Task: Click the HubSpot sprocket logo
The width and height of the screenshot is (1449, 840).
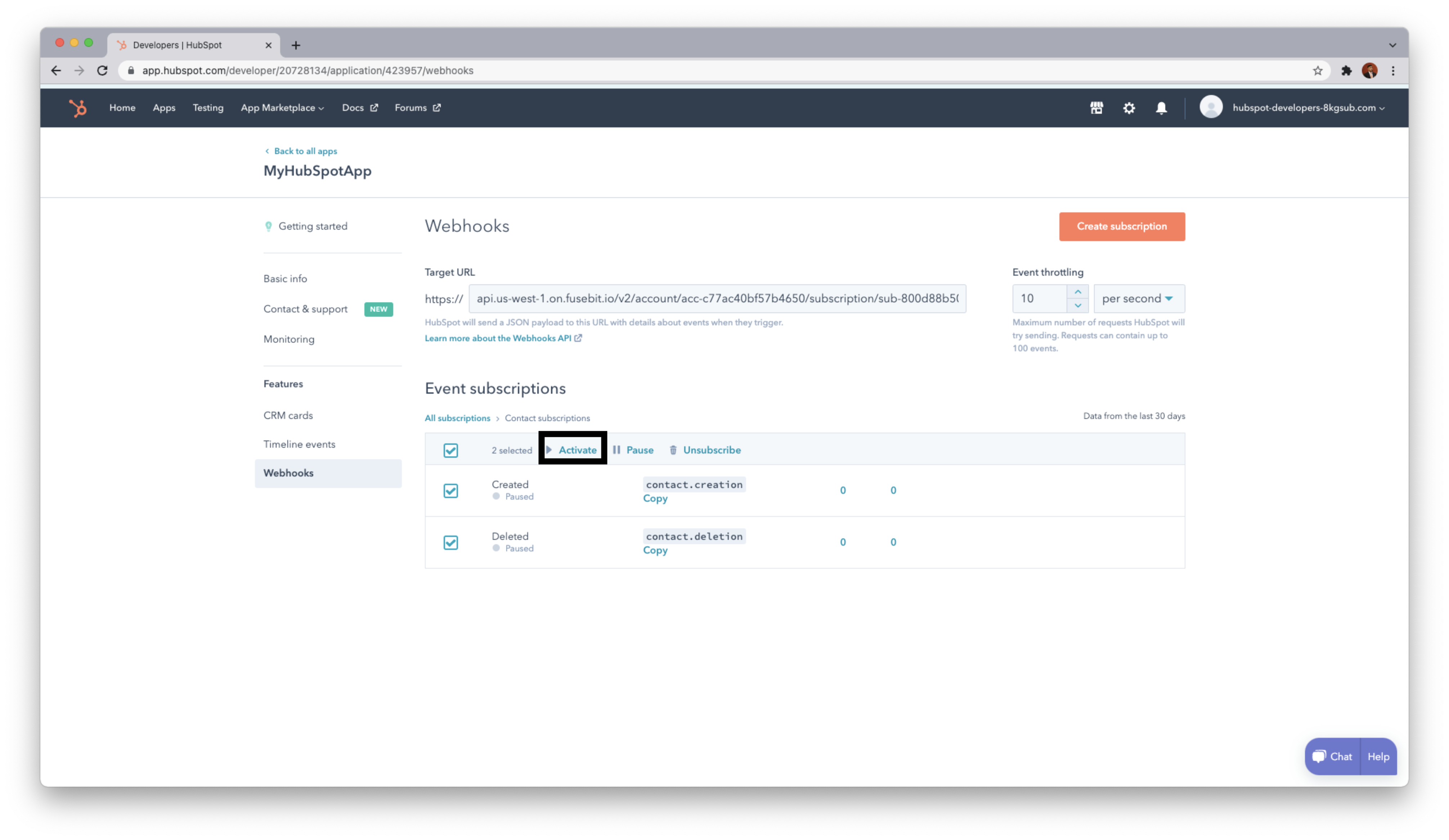Action: [x=78, y=108]
